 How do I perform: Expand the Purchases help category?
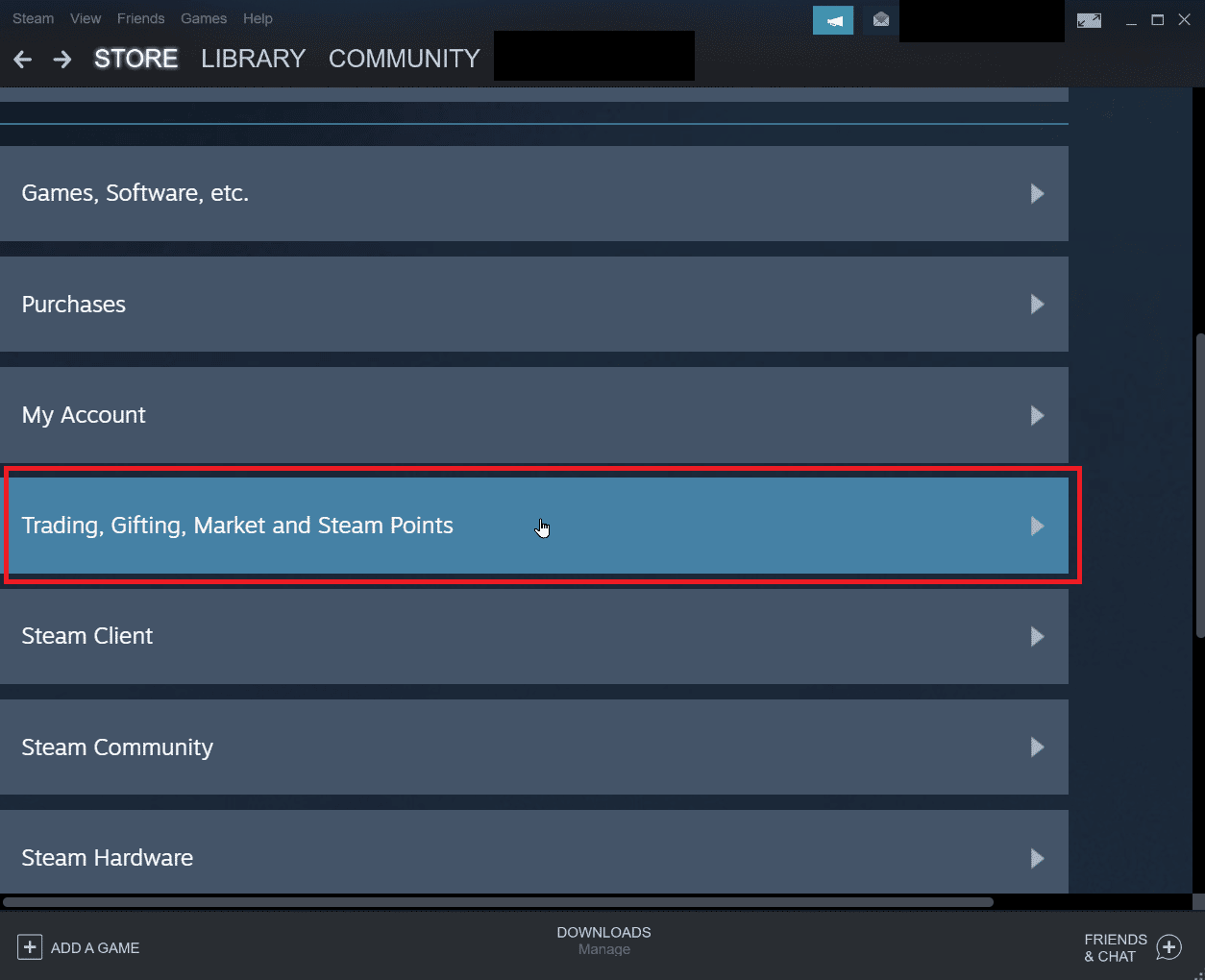(534, 304)
